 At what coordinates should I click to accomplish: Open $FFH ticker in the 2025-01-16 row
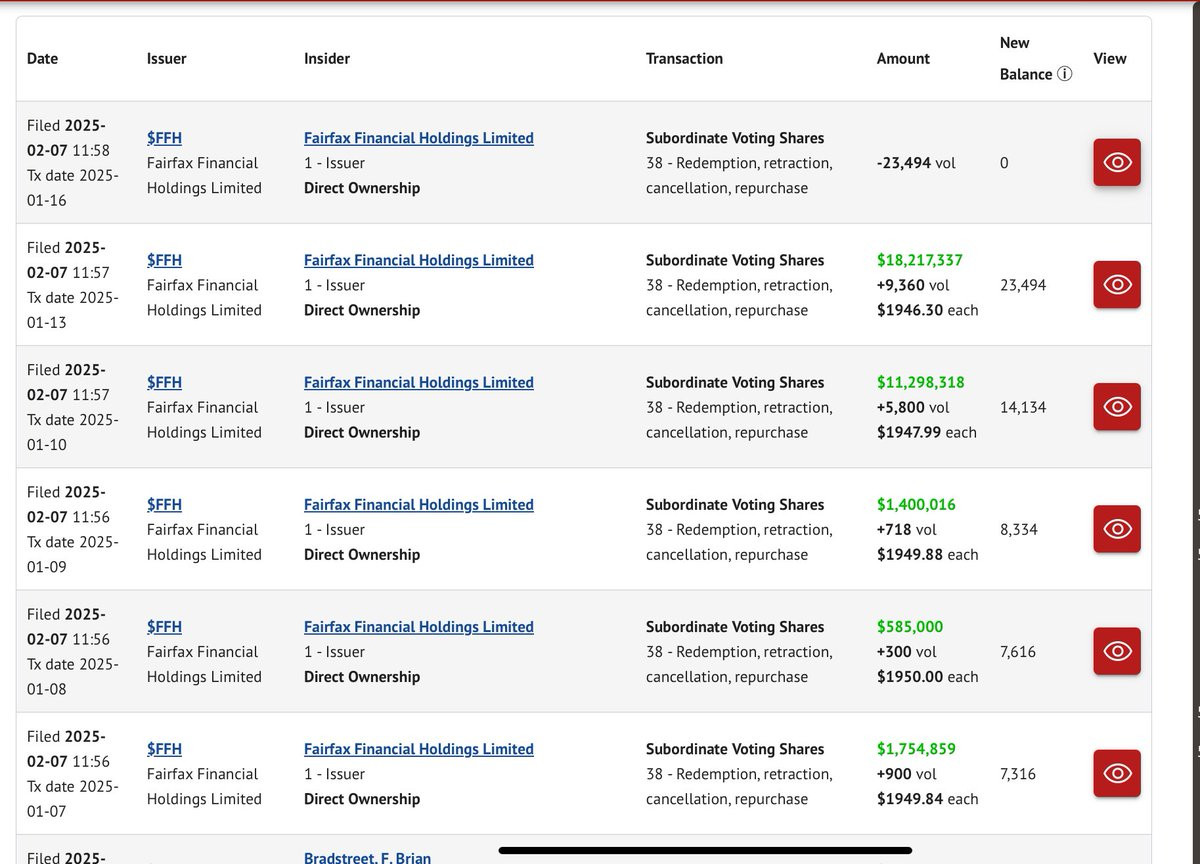164,138
